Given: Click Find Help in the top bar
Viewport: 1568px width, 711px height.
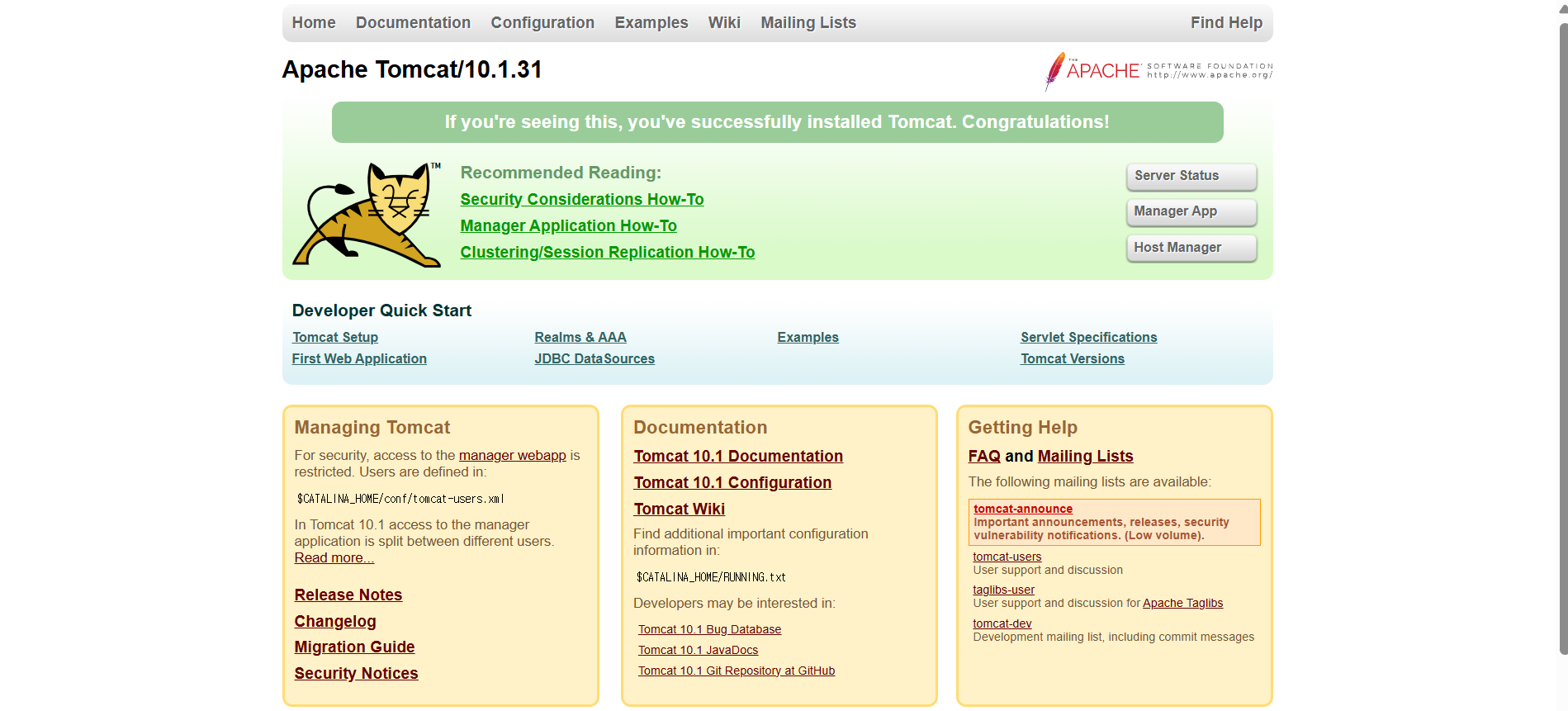Looking at the screenshot, I should pyautogui.click(x=1226, y=23).
